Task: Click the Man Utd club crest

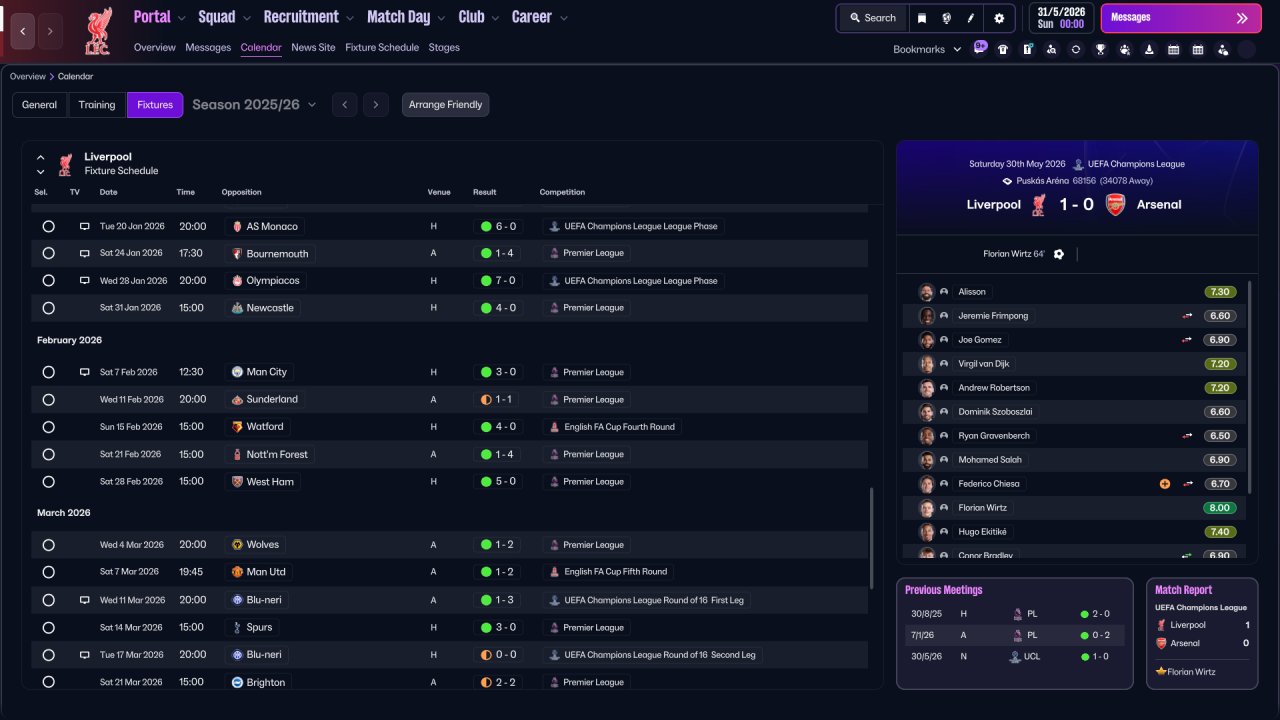Action: (237, 572)
